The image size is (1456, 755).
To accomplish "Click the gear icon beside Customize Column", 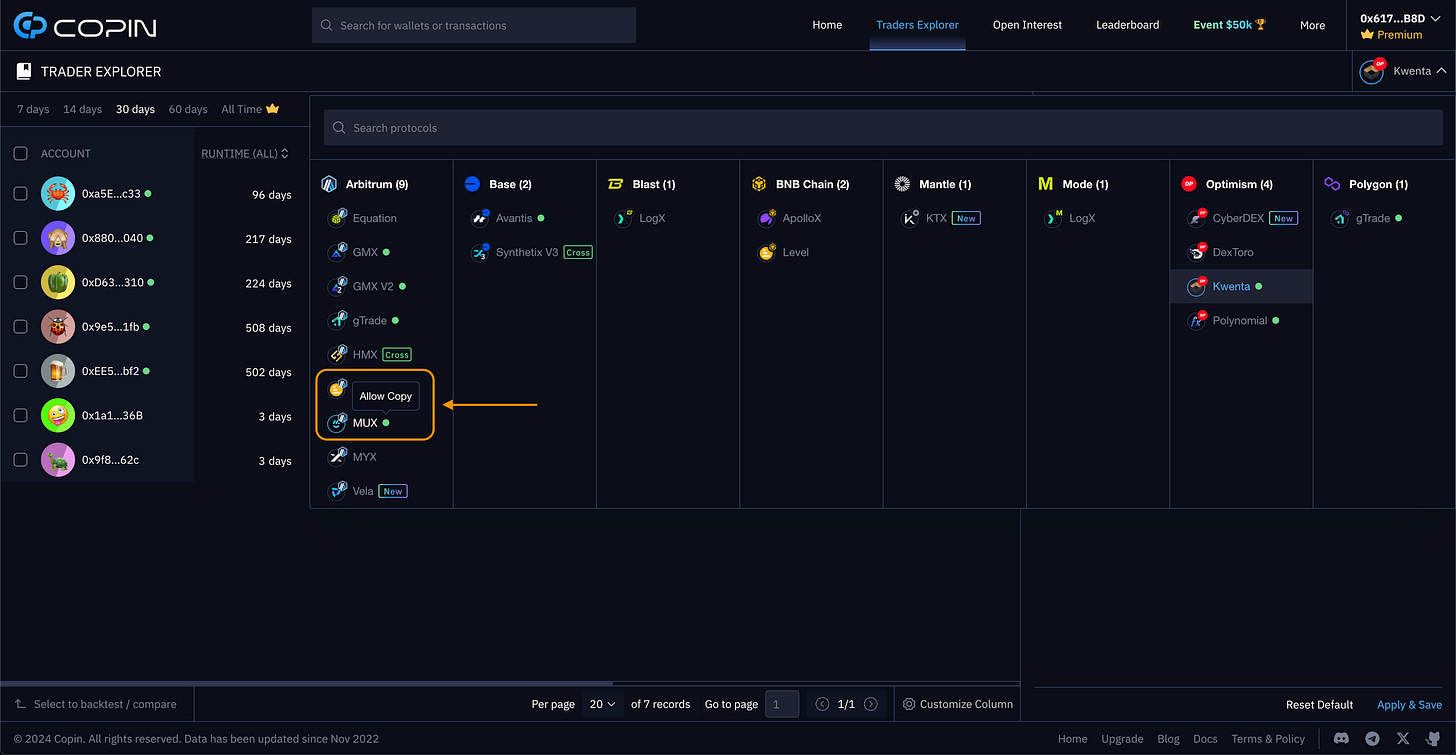I will [909, 704].
